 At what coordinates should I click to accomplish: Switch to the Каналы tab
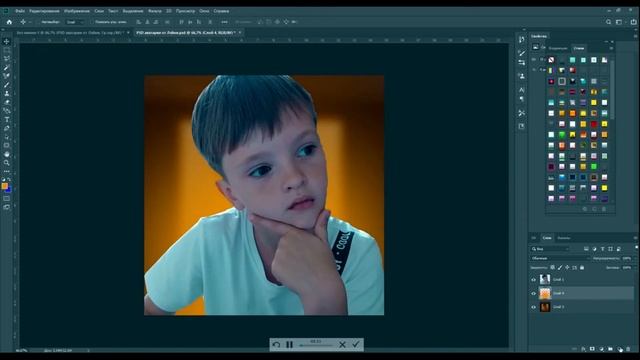point(564,238)
